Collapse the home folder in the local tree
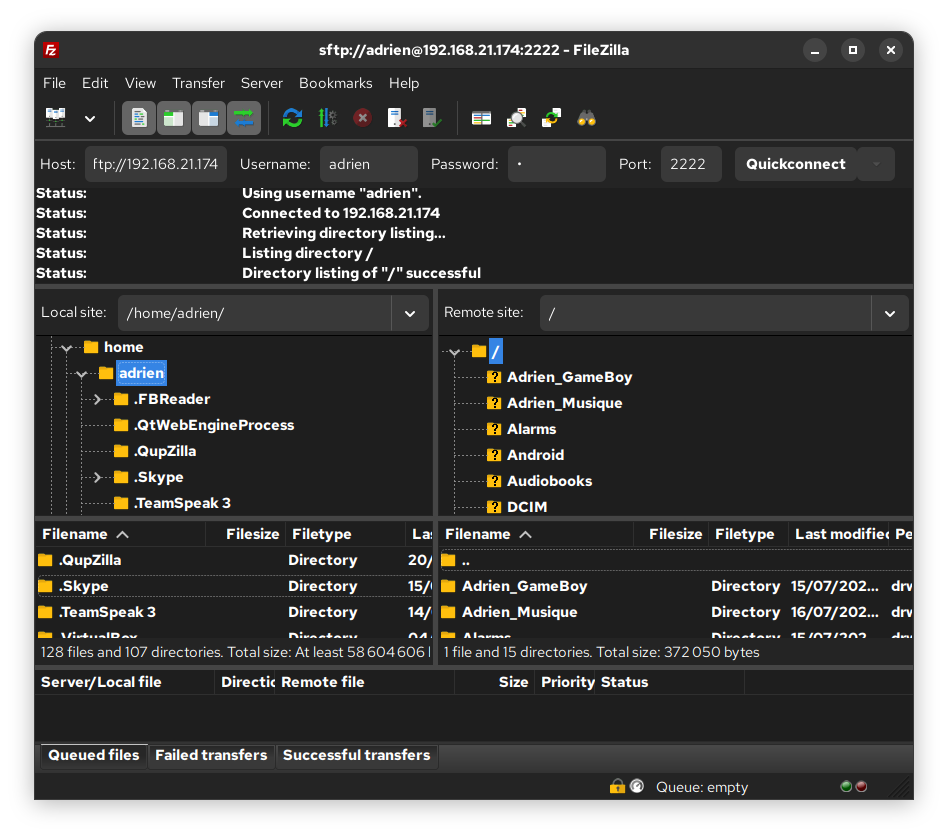948x837 pixels. [67, 348]
